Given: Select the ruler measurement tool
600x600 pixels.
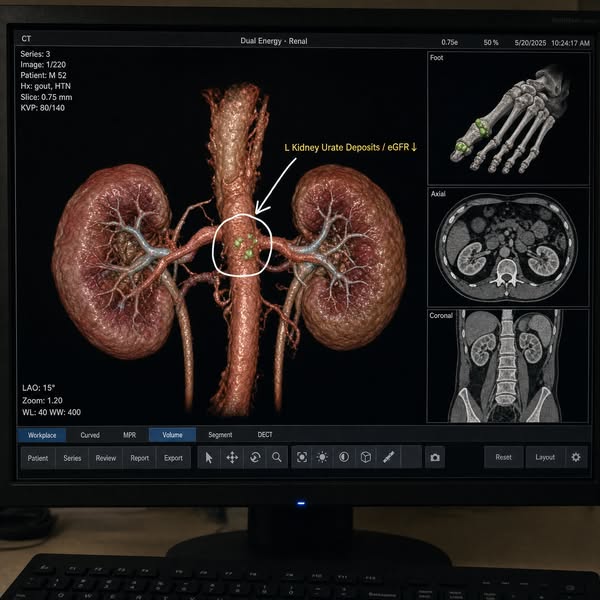Looking at the screenshot, I should tap(388, 457).
